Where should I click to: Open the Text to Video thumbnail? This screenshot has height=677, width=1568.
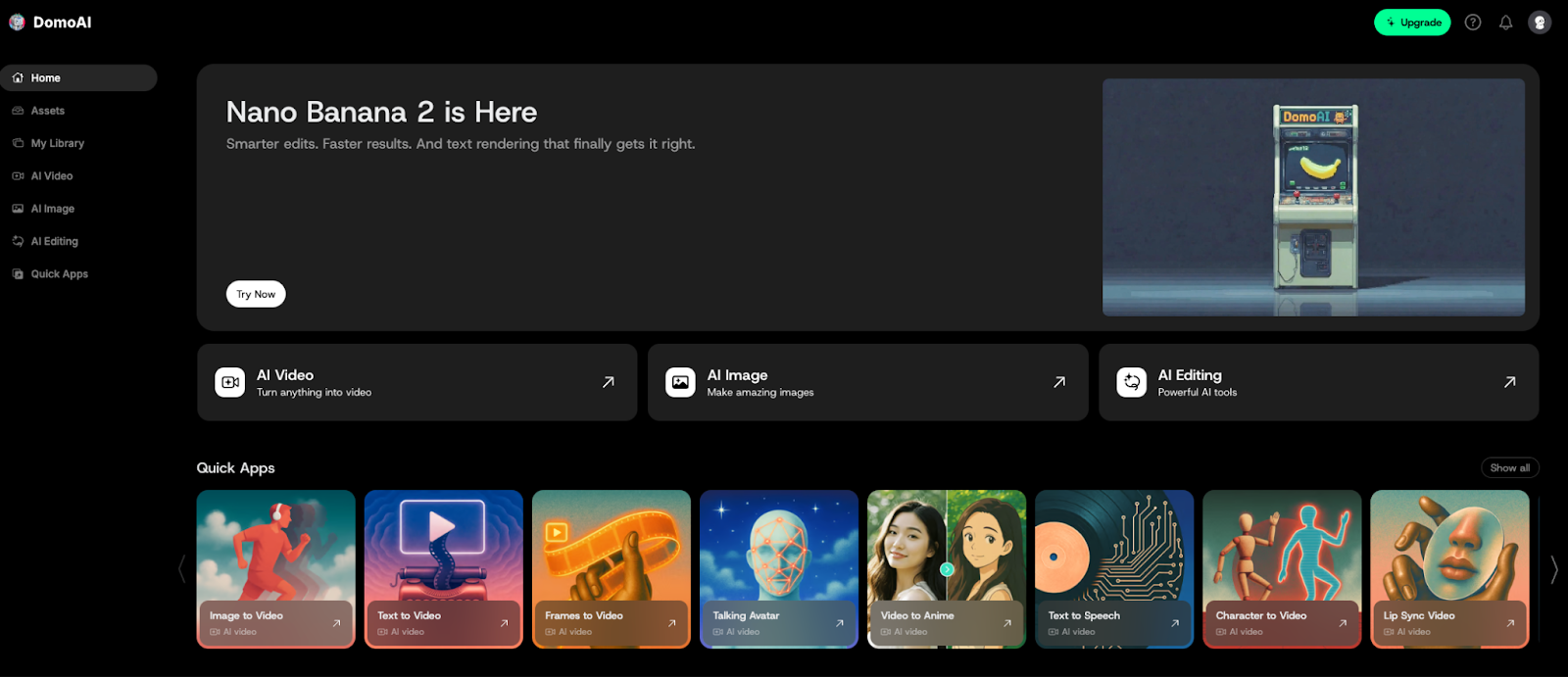tap(444, 569)
